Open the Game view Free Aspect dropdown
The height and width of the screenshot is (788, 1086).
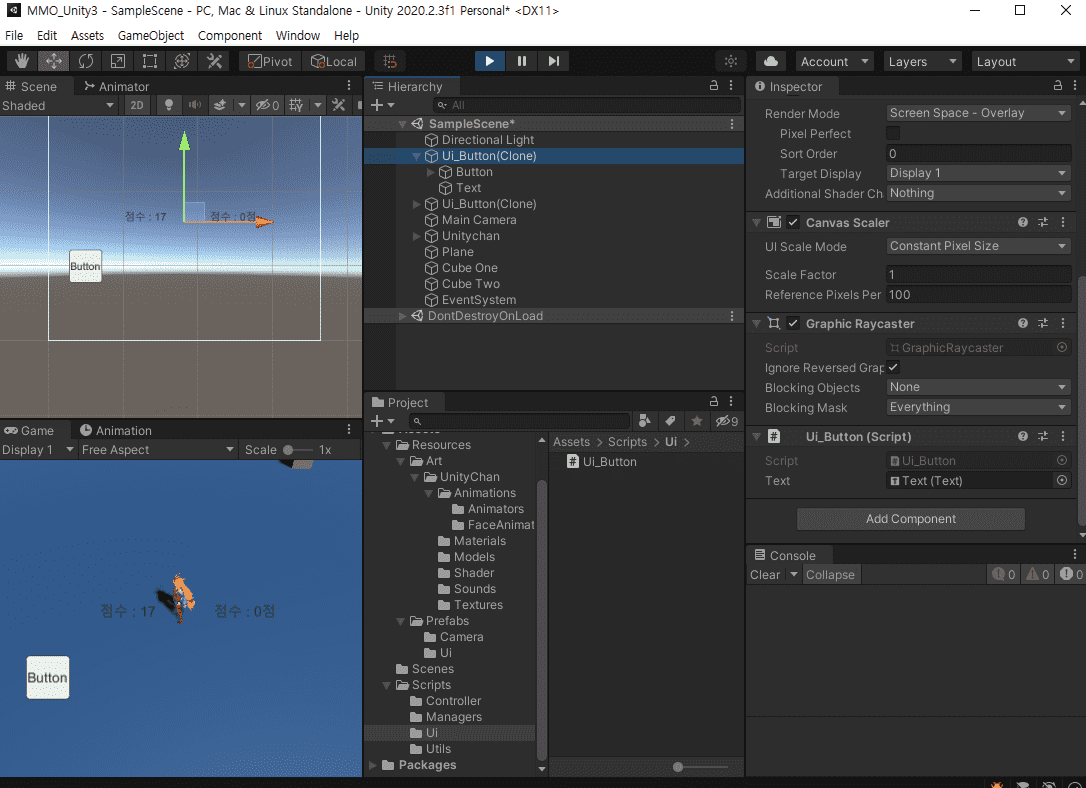pos(158,449)
